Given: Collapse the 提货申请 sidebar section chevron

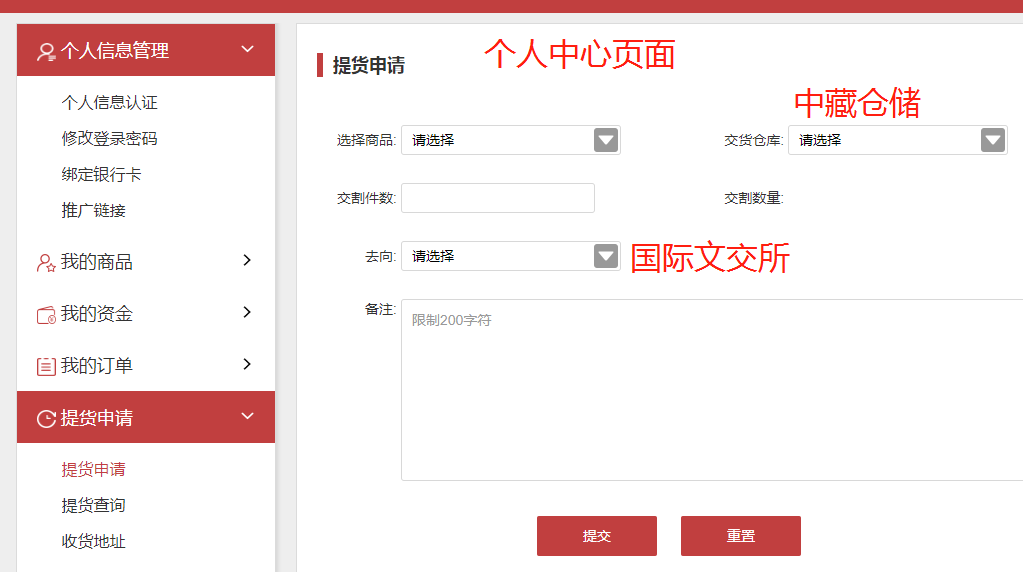Looking at the screenshot, I should pos(247,417).
